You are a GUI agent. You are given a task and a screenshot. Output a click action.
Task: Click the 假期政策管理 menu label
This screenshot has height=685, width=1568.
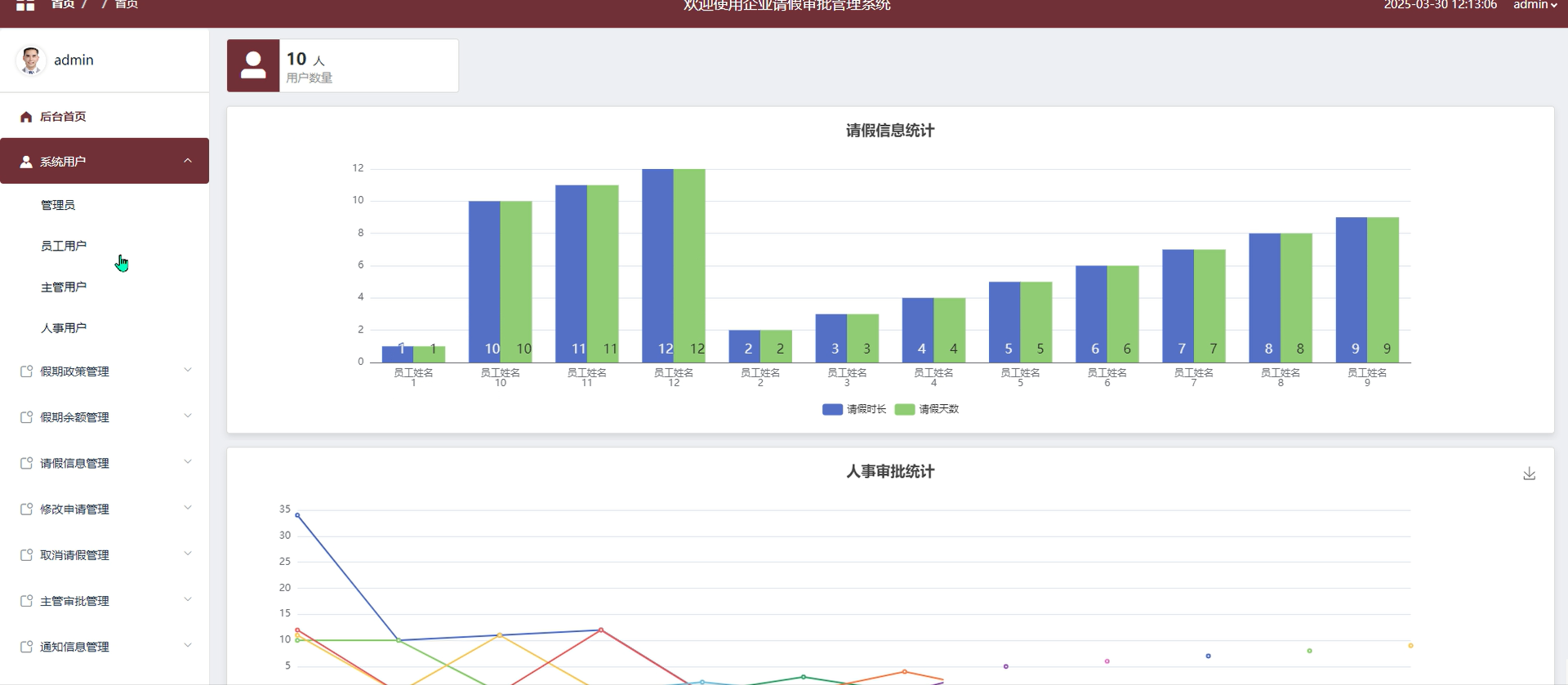click(x=74, y=371)
